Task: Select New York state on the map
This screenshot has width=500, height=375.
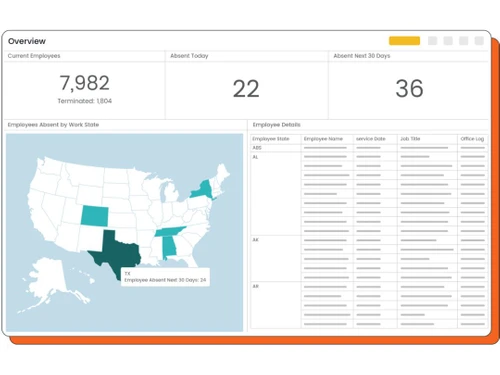Action: [203, 190]
